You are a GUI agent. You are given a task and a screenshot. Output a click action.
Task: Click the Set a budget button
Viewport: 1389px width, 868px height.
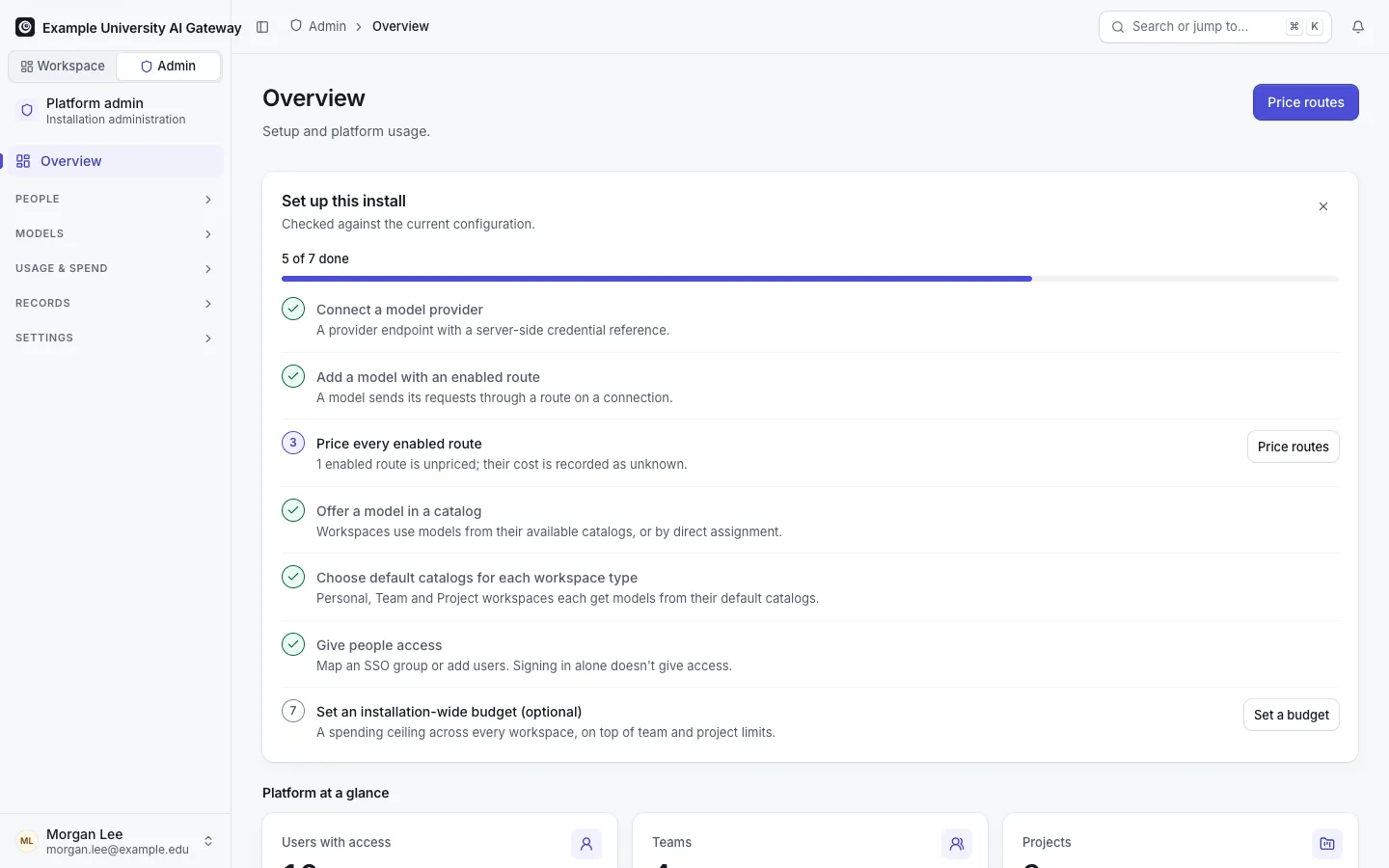(1292, 715)
